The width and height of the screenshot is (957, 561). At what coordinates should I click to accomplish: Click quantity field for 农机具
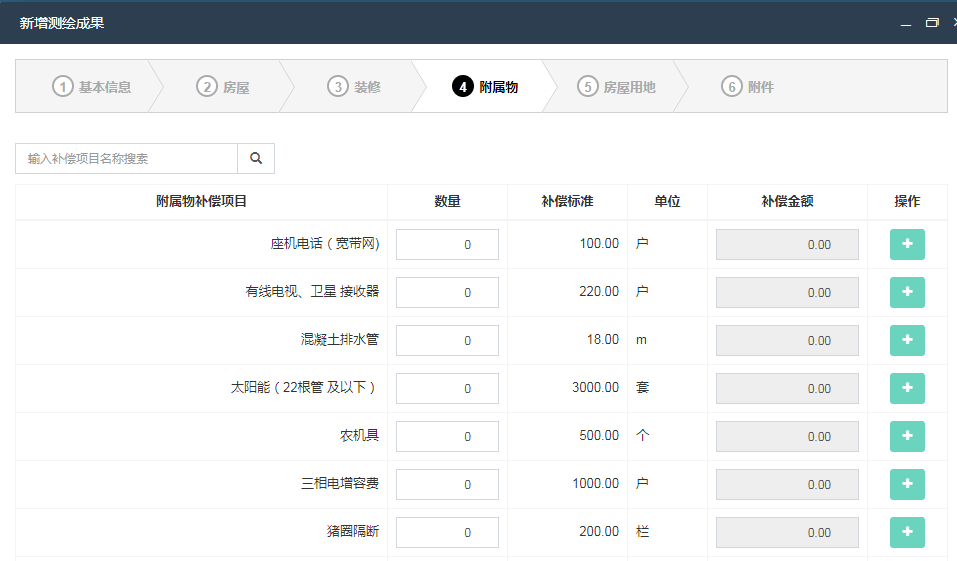pyautogui.click(x=447, y=436)
